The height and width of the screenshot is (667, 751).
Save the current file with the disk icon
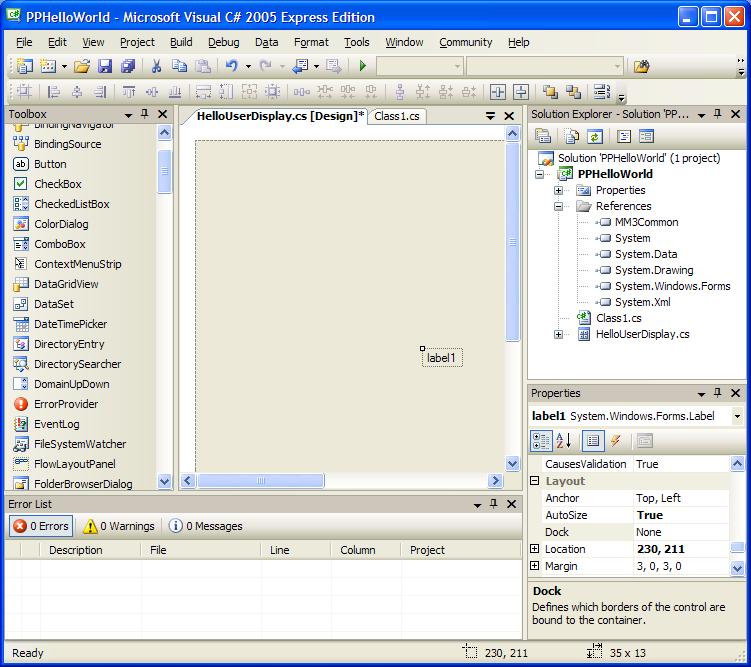(105, 66)
